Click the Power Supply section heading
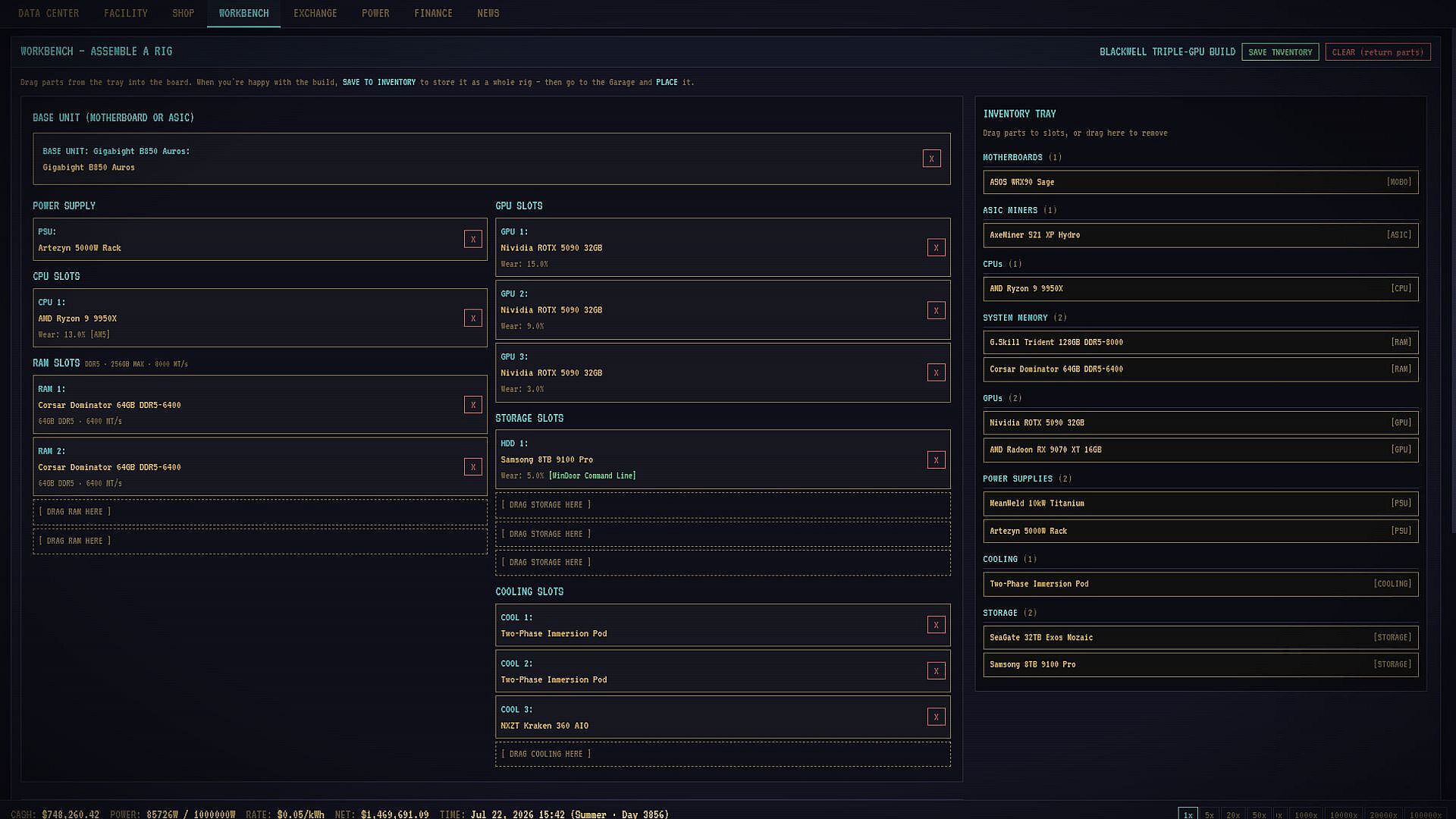 click(64, 206)
